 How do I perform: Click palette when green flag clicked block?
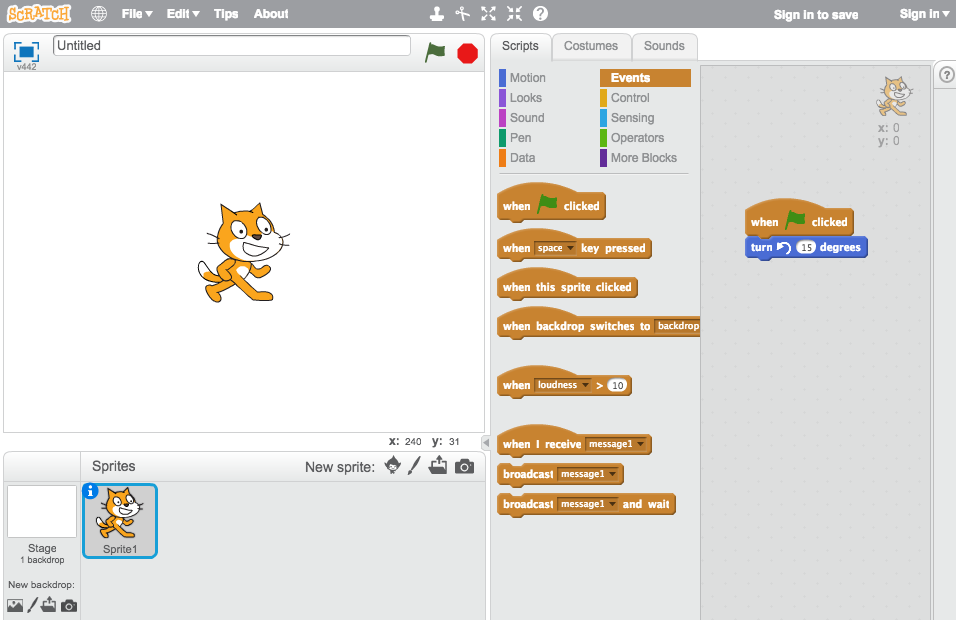point(551,204)
